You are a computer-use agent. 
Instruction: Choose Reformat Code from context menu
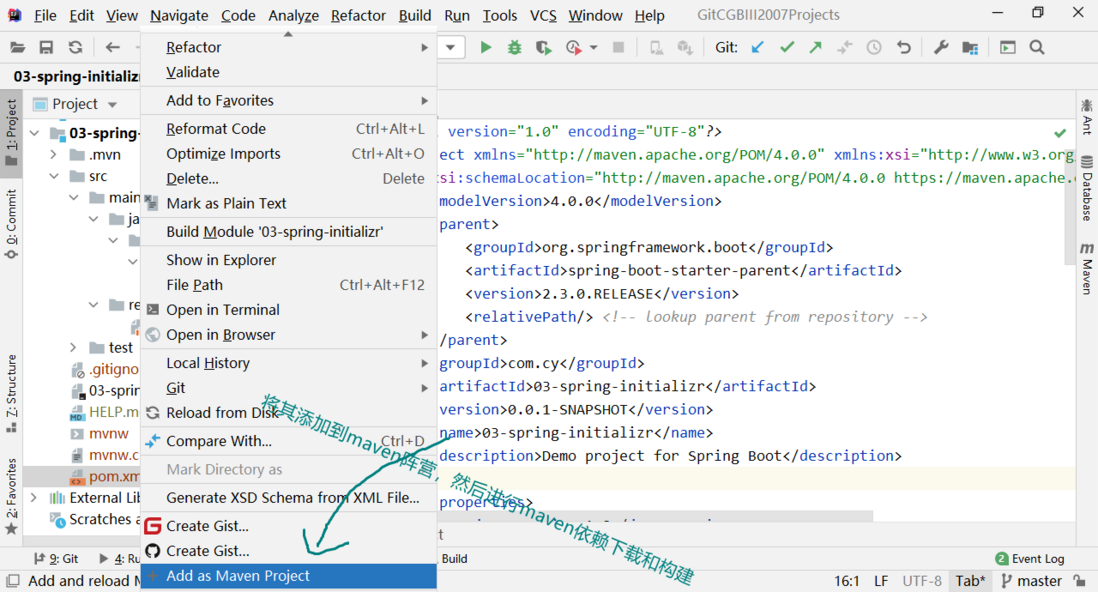coord(289,129)
